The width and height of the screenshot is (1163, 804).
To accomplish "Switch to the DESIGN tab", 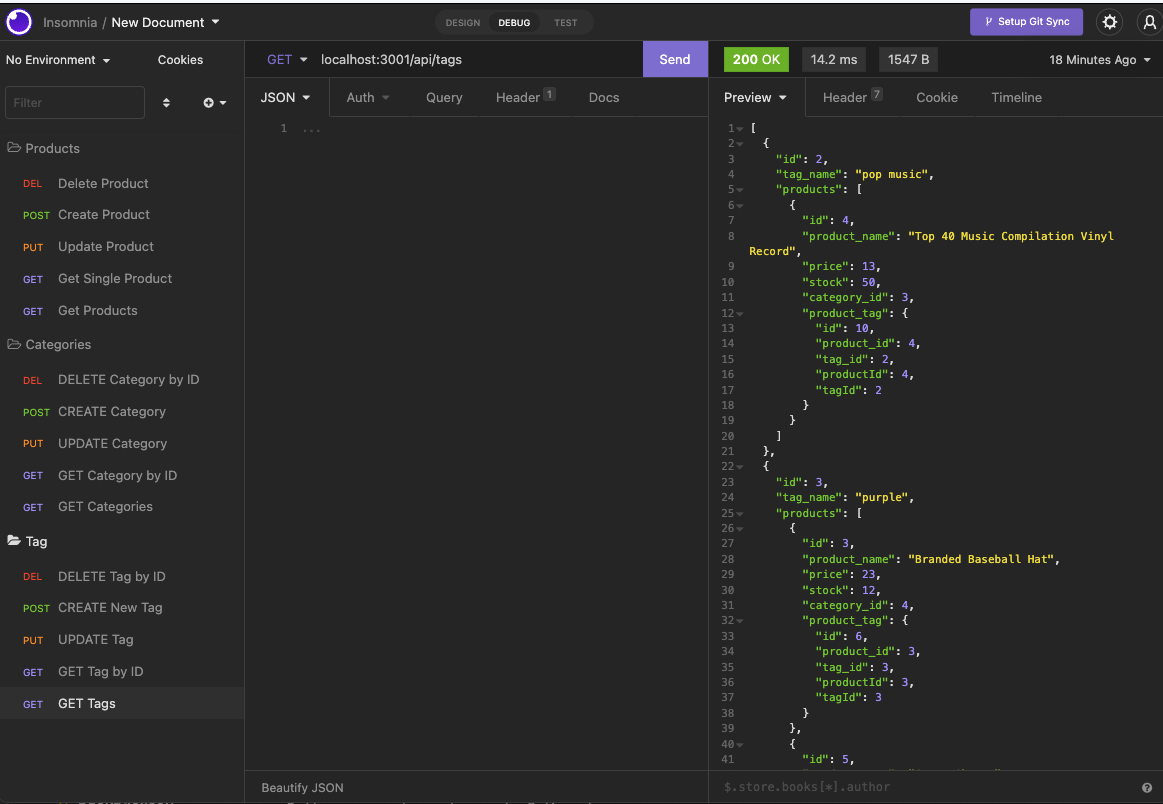I will (x=462, y=22).
